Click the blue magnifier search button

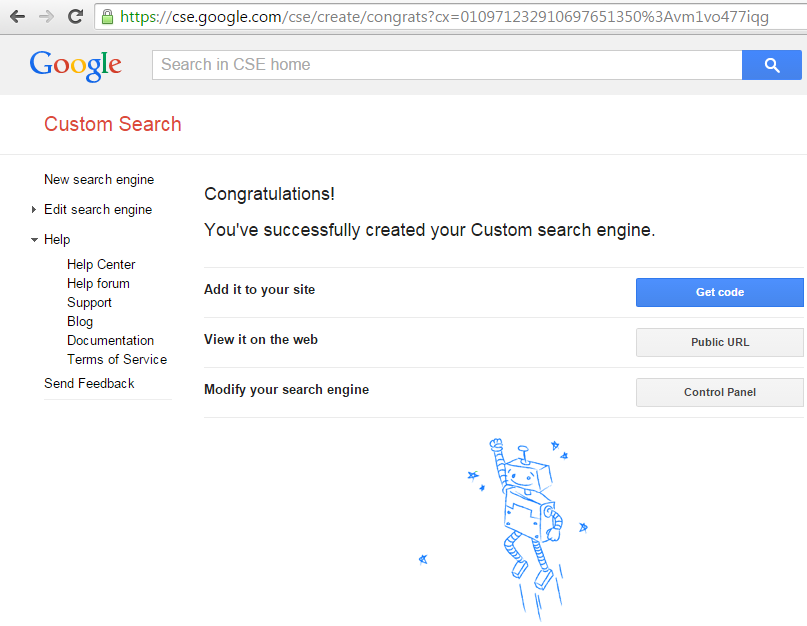coord(771,65)
